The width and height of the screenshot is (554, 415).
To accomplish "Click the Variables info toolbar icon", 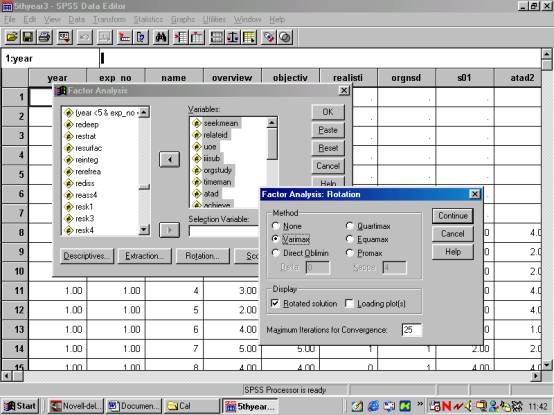I will click(x=141, y=37).
